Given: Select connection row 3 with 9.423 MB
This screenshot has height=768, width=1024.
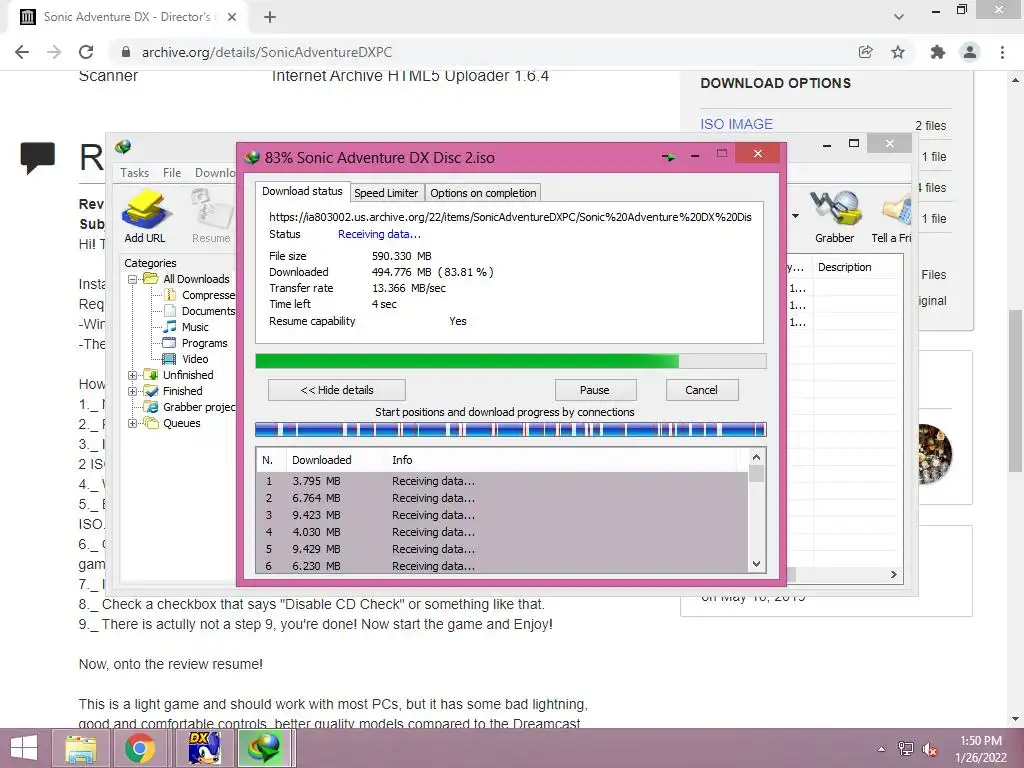Looking at the screenshot, I should (x=502, y=515).
